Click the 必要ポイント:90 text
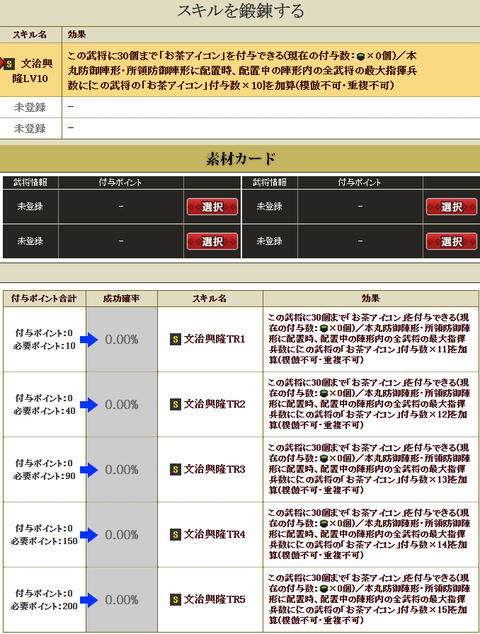The image size is (480, 634). 44,476
